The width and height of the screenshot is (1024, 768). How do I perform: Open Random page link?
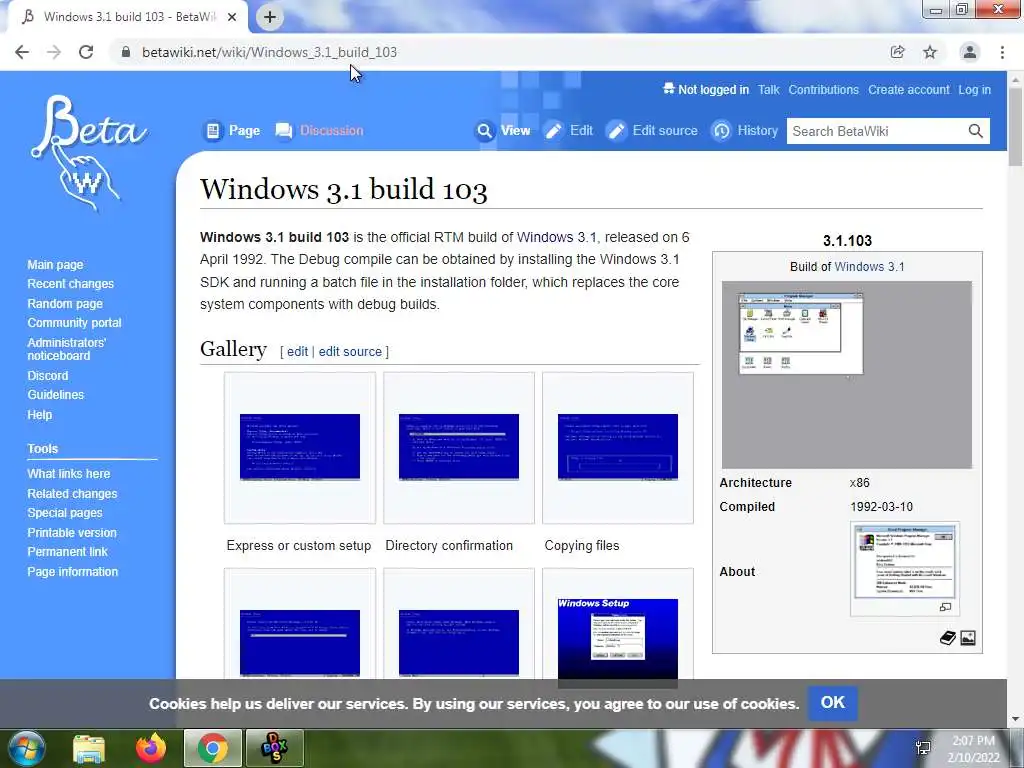(x=65, y=304)
